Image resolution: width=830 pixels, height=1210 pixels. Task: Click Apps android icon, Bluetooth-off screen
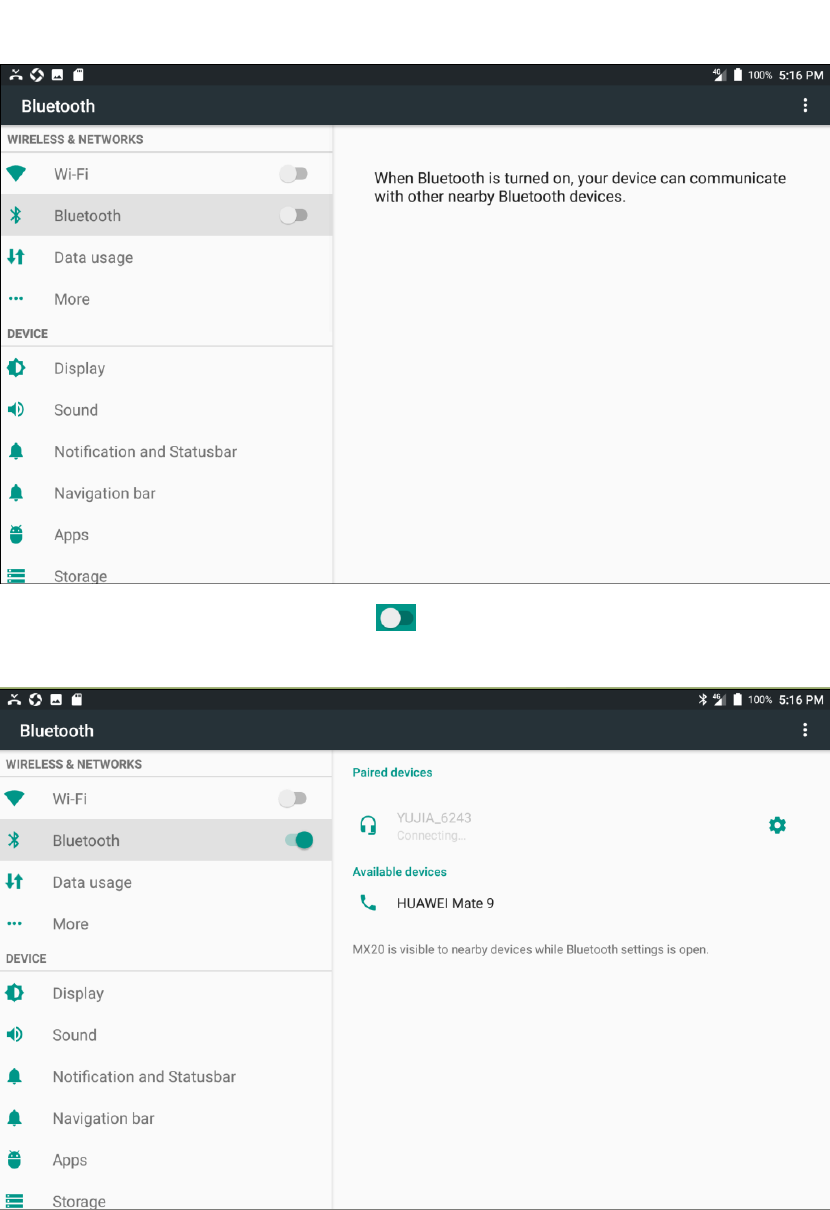pyautogui.click(x=16, y=535)
